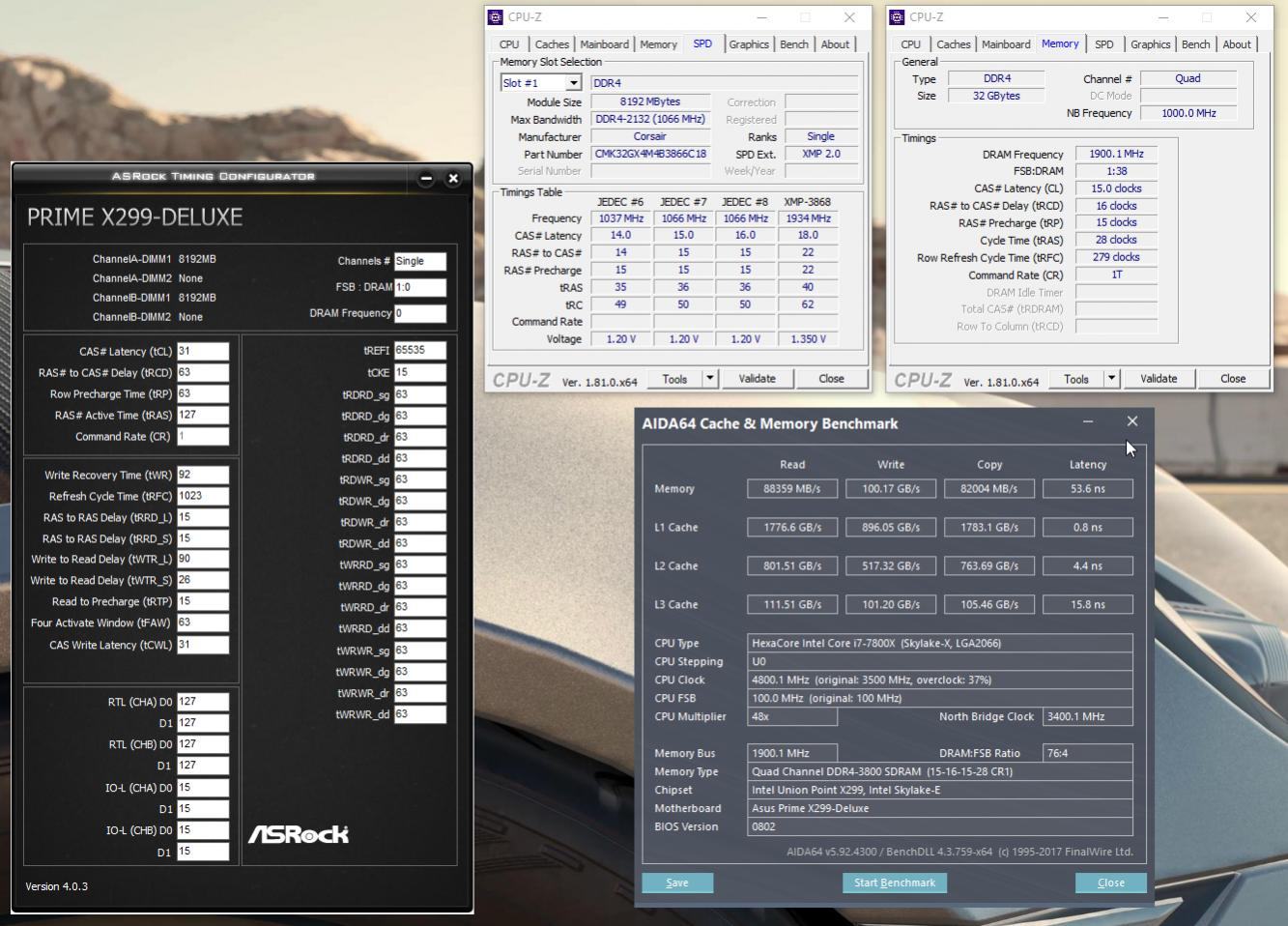
Task: Click the ASRock logo in the configurator
Action: [299, 833]
